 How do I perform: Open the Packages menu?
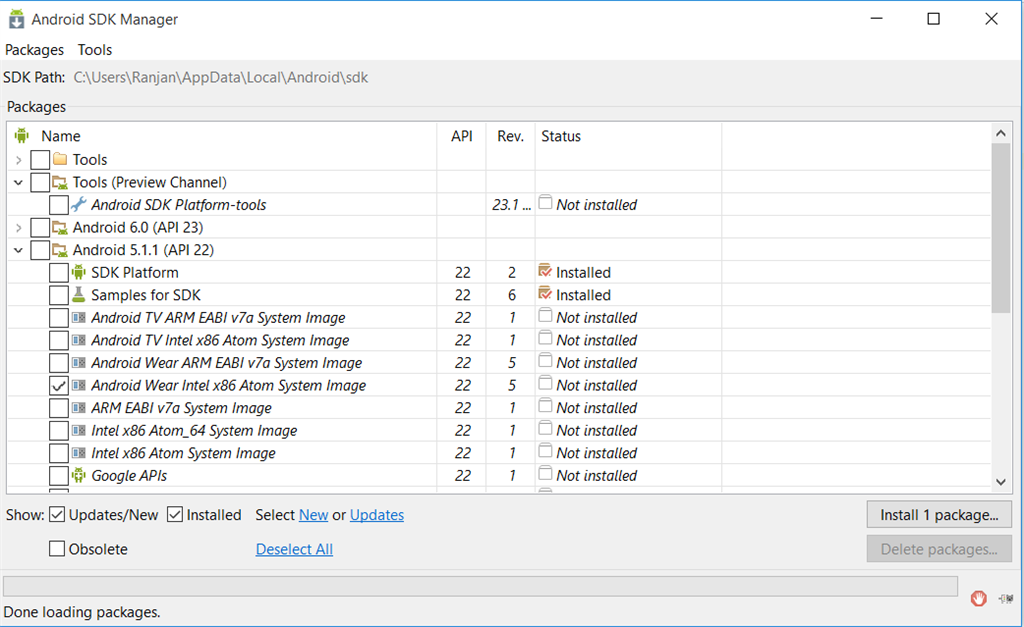tap(34, 50)
